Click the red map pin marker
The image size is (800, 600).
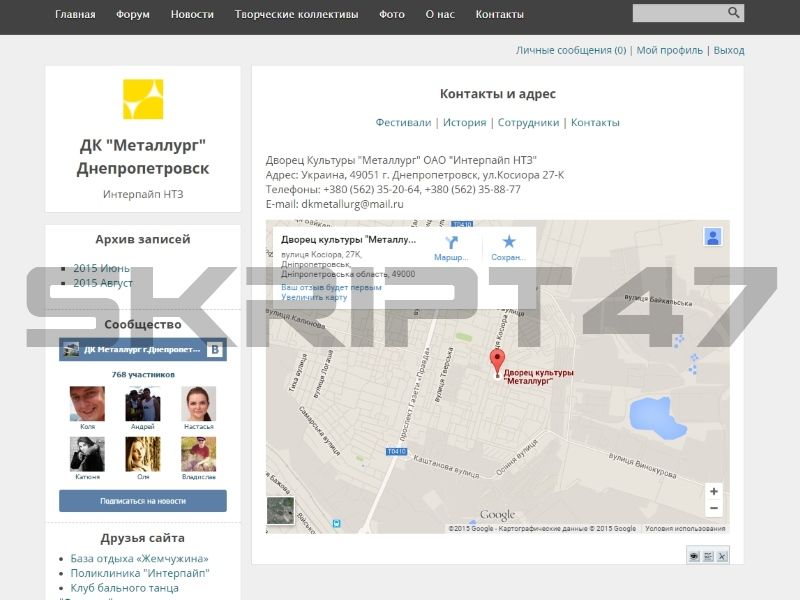497,363
